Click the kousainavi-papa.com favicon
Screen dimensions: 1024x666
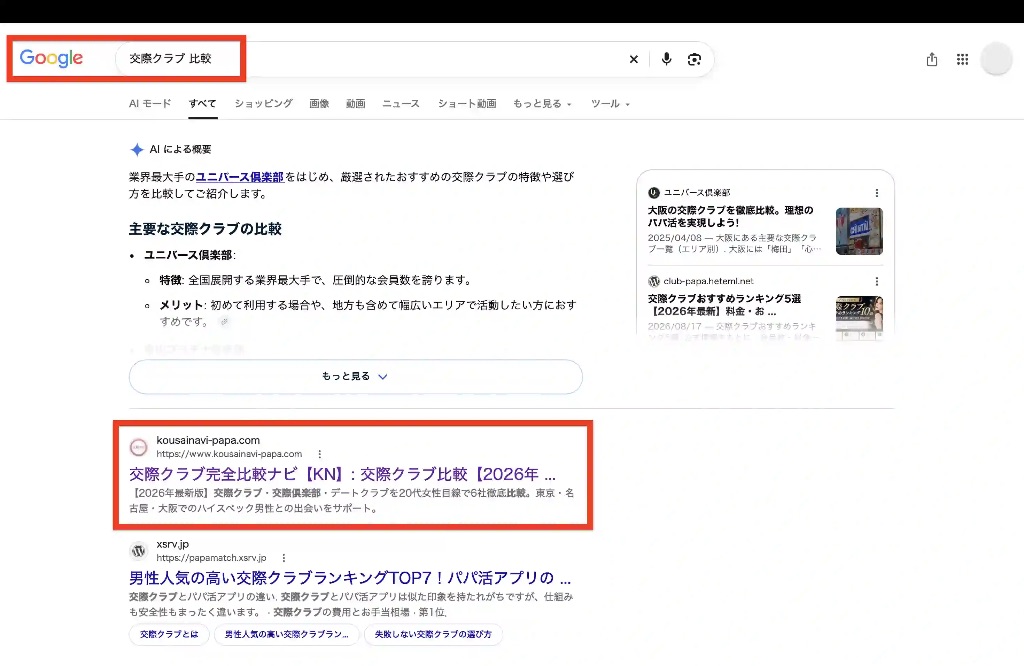(x=138, y=447)
